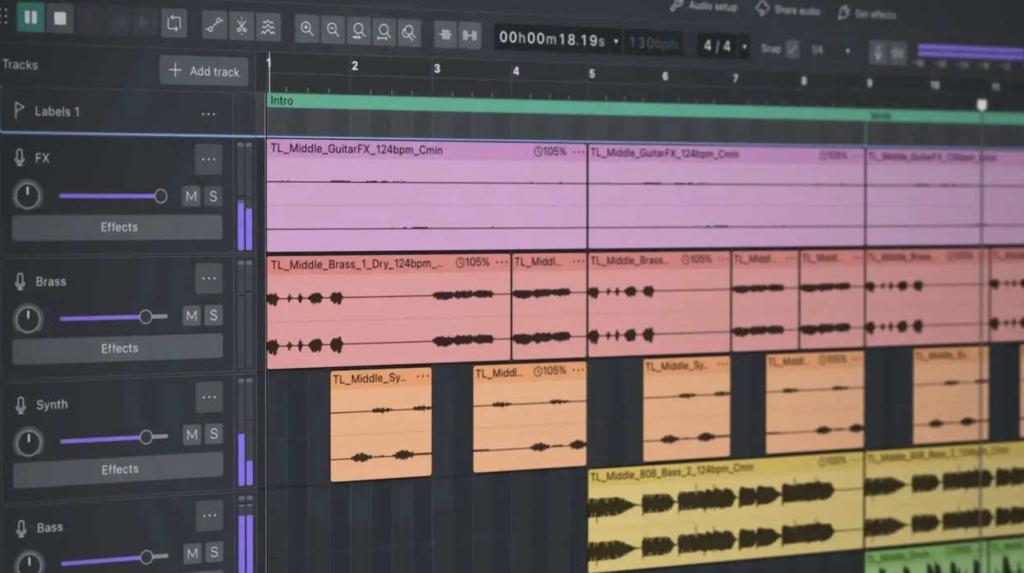Image resolution: width=1024 pixels, height=573 pixels.
Task: Click the 130 bpm tempo field
Action: tap(654, 44)
